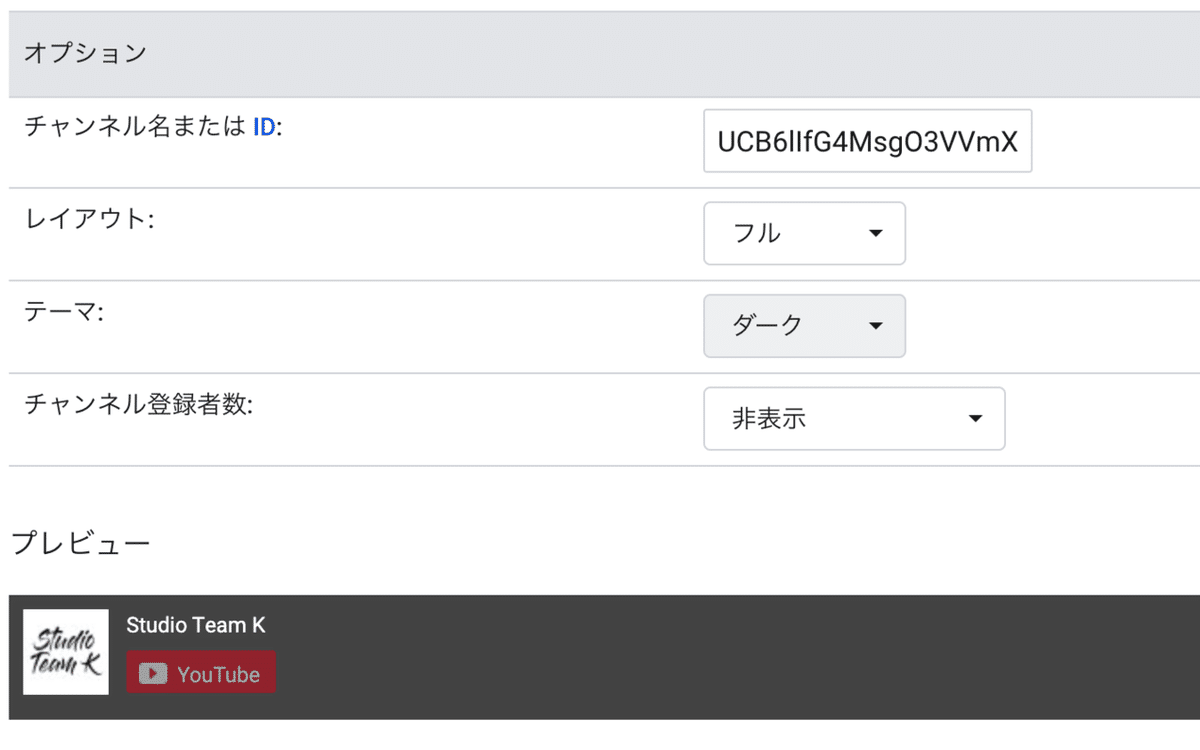
Task: Click the caret arrow beside ダーク
Action: (876, 326)
